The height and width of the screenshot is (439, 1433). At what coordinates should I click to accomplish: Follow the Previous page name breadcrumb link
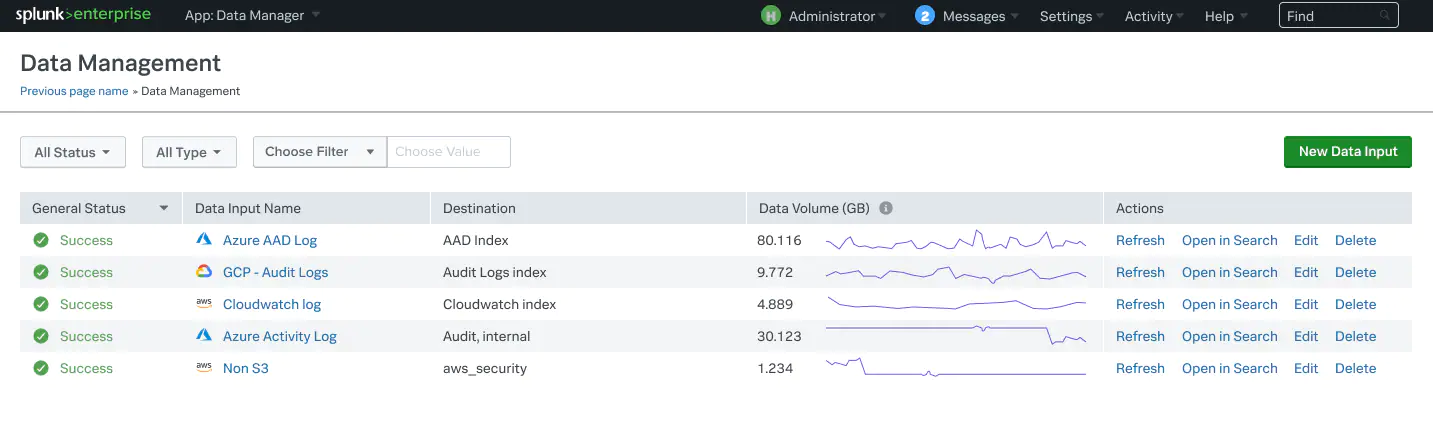coord(74,91)
